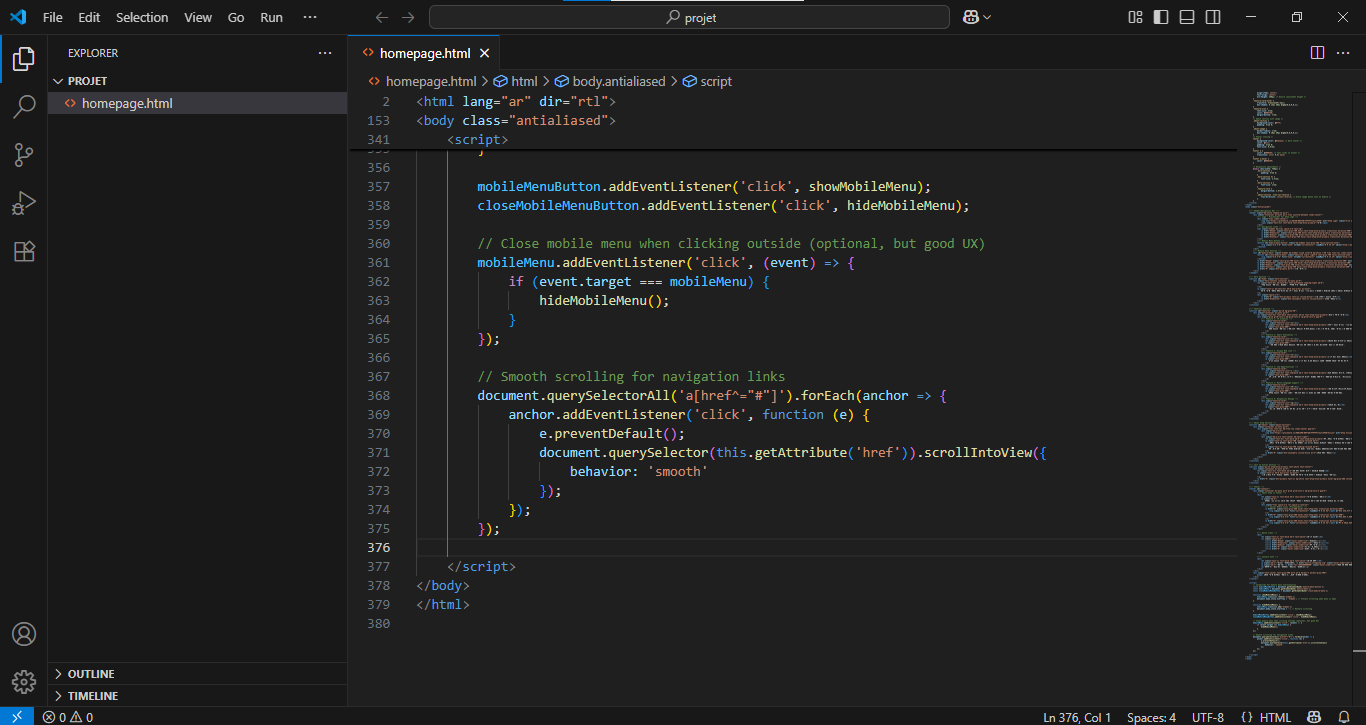This screenshot has width=1366, height=725.
Task: Split the editor to the right
Action: tap(1317, 53)
